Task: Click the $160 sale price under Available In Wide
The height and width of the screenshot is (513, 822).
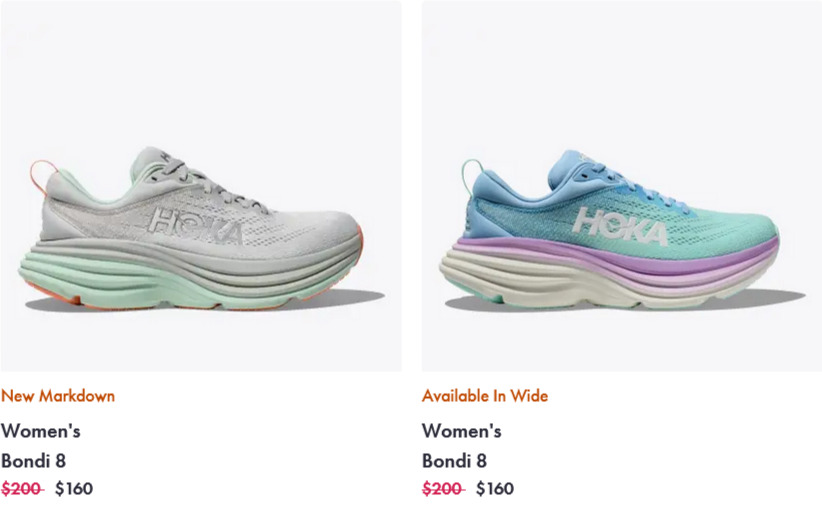Action: (495, 488)
